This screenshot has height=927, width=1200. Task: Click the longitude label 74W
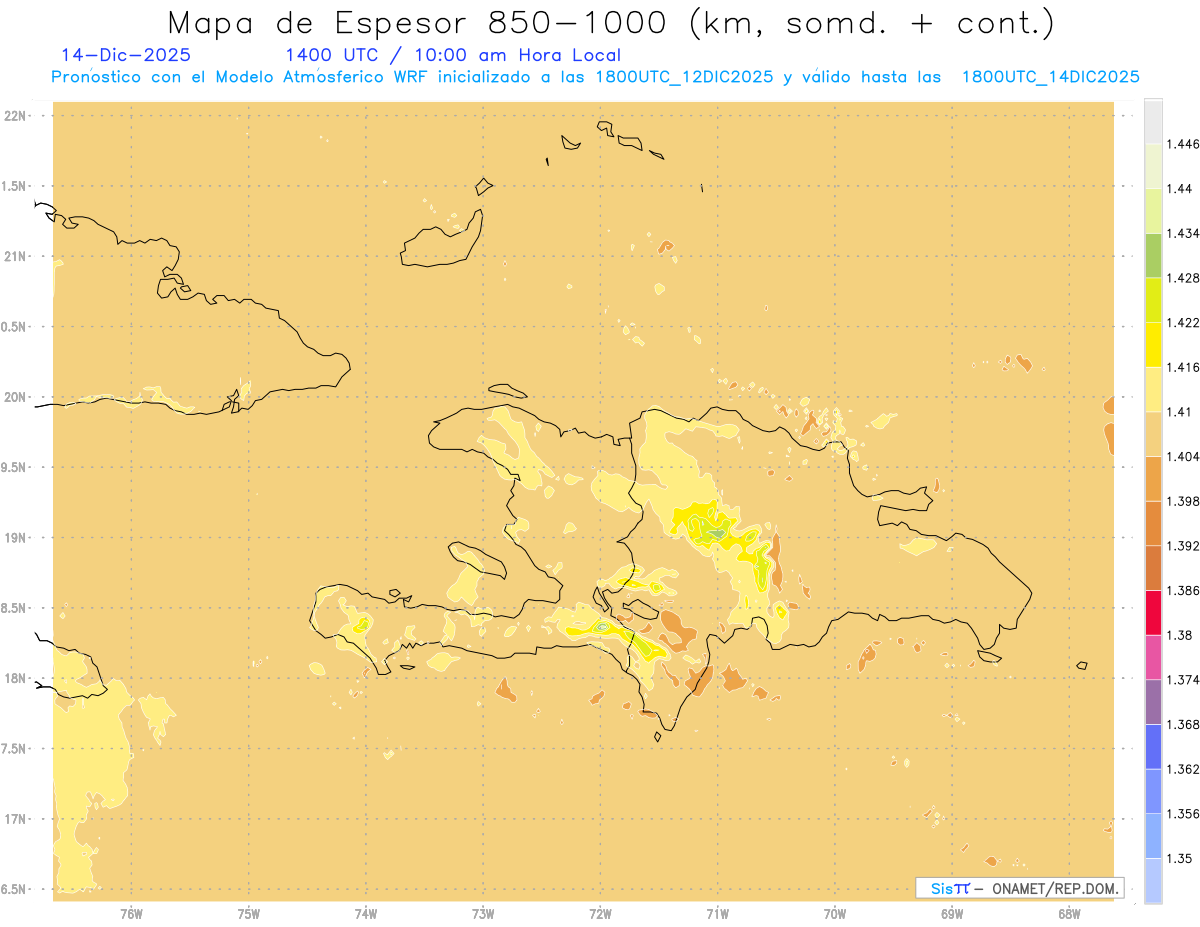(x=366, y=914)
